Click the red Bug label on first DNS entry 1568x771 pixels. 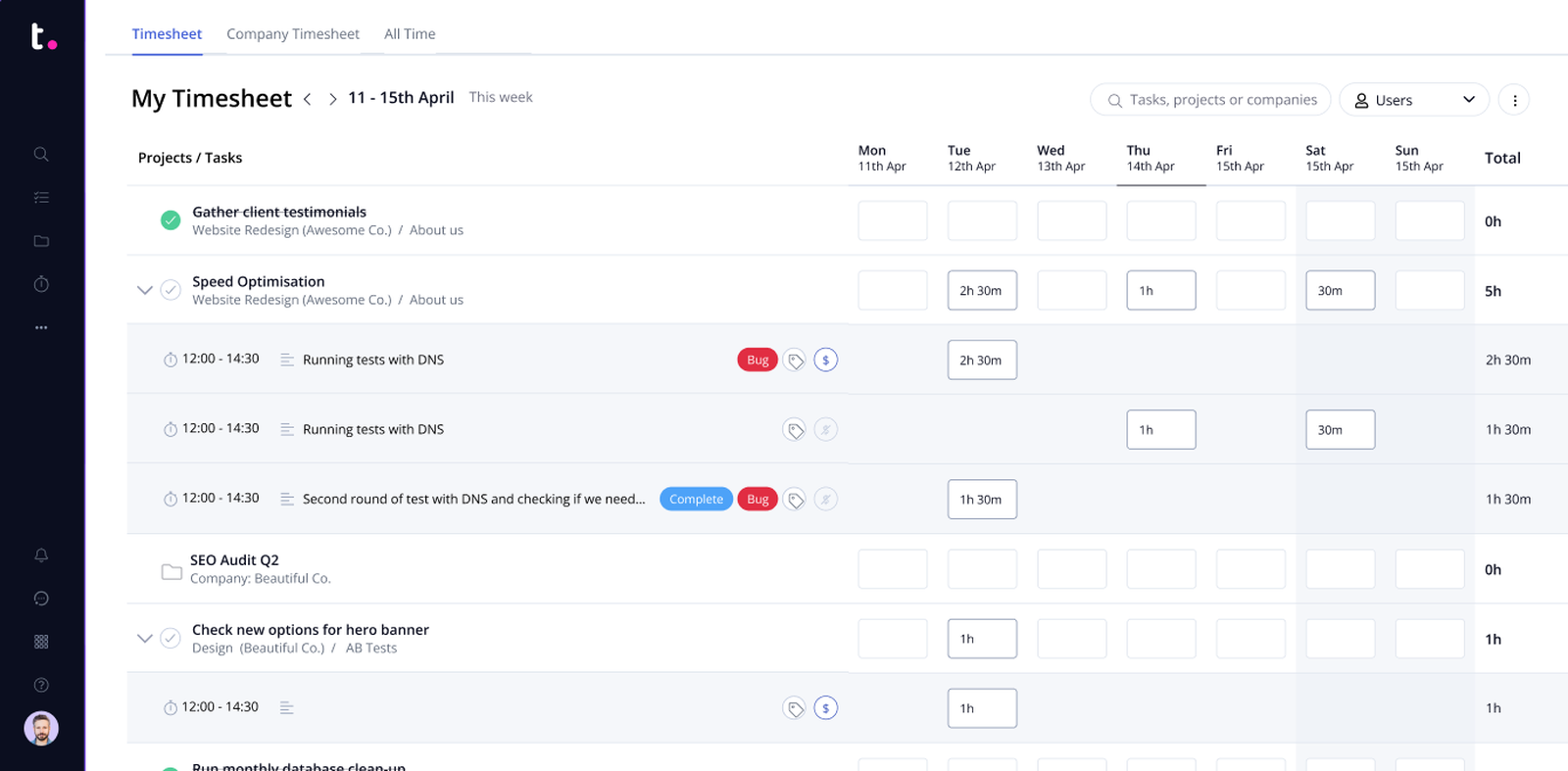pos(758,361)
